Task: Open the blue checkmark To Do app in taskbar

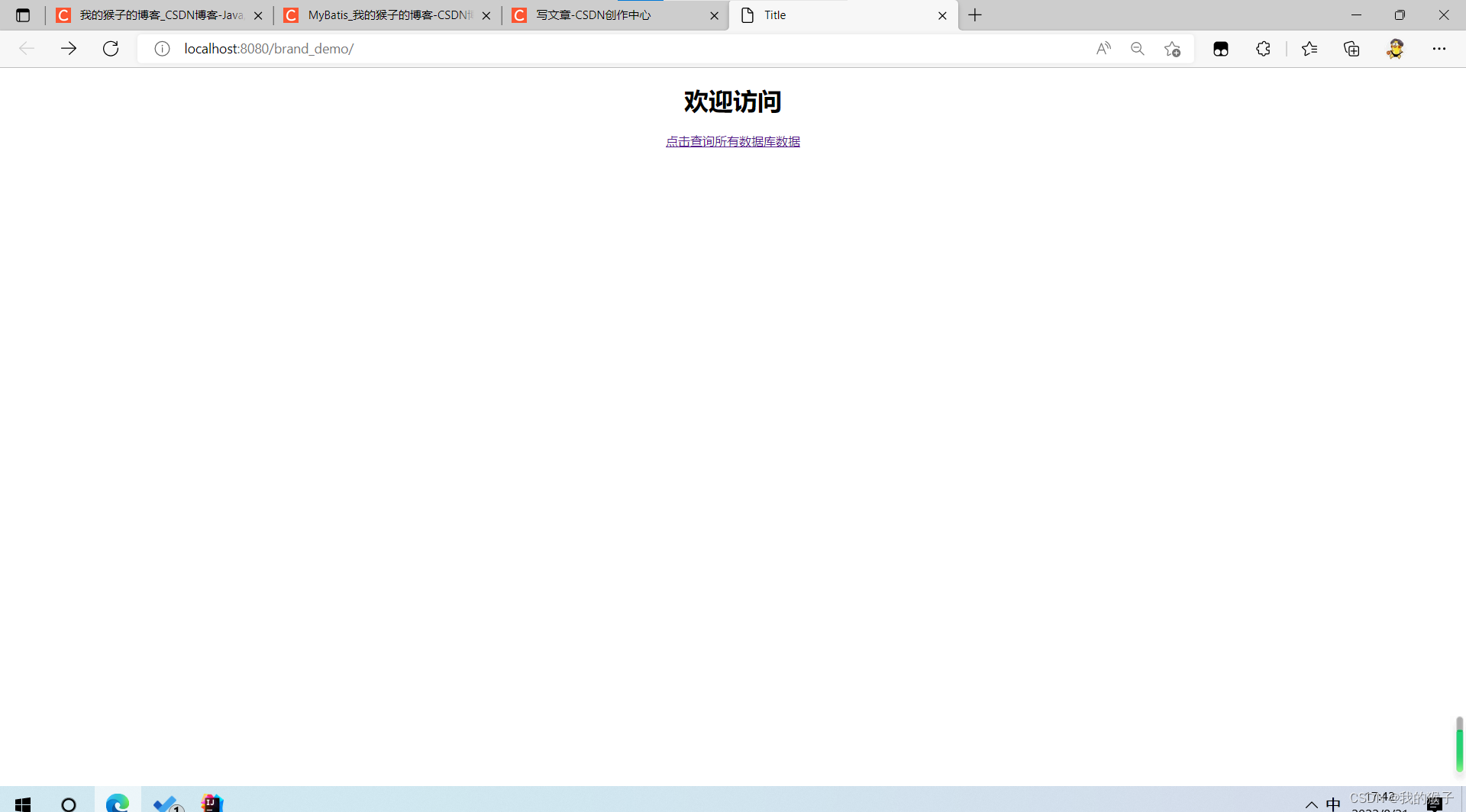Action: point(167,804)
